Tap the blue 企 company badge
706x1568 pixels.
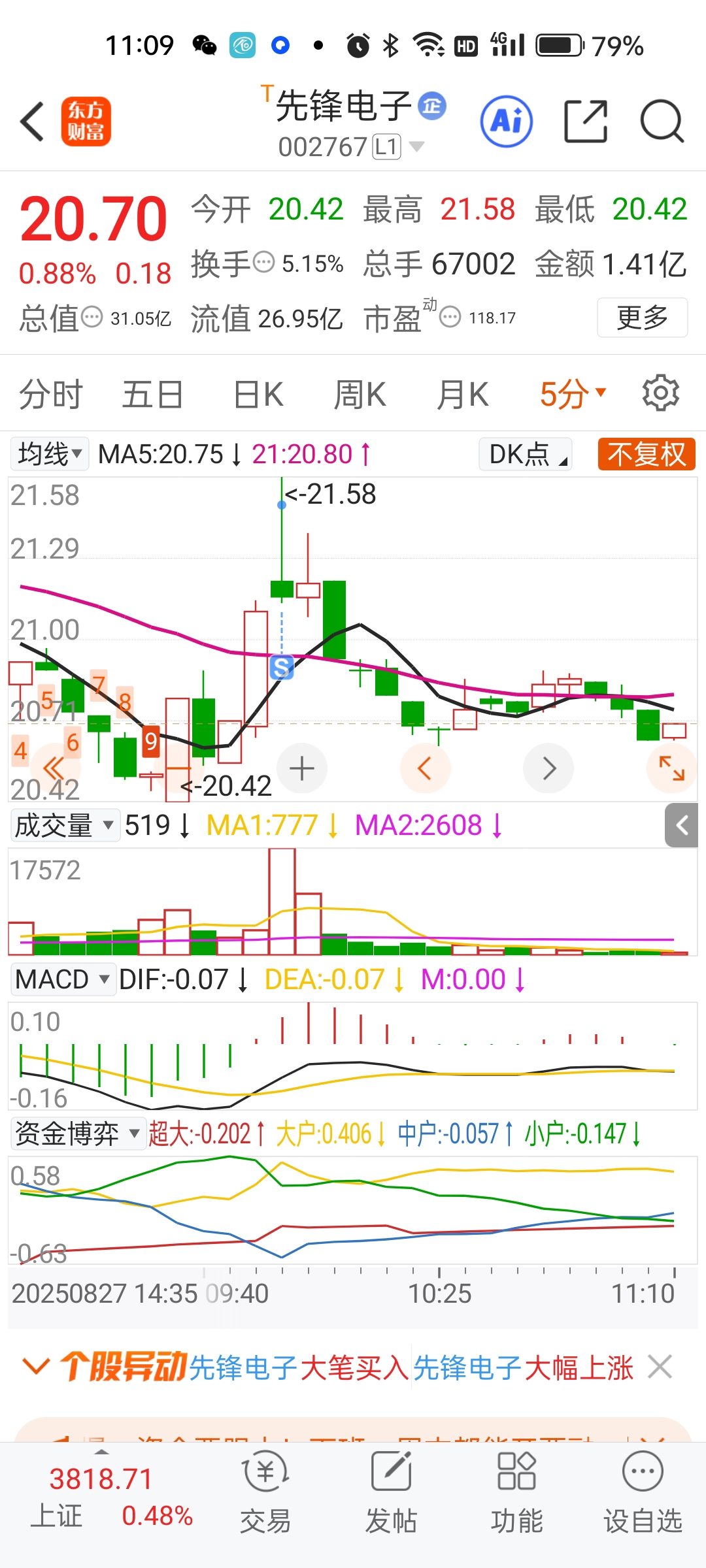pyautogui.click(x=432, y=105)
